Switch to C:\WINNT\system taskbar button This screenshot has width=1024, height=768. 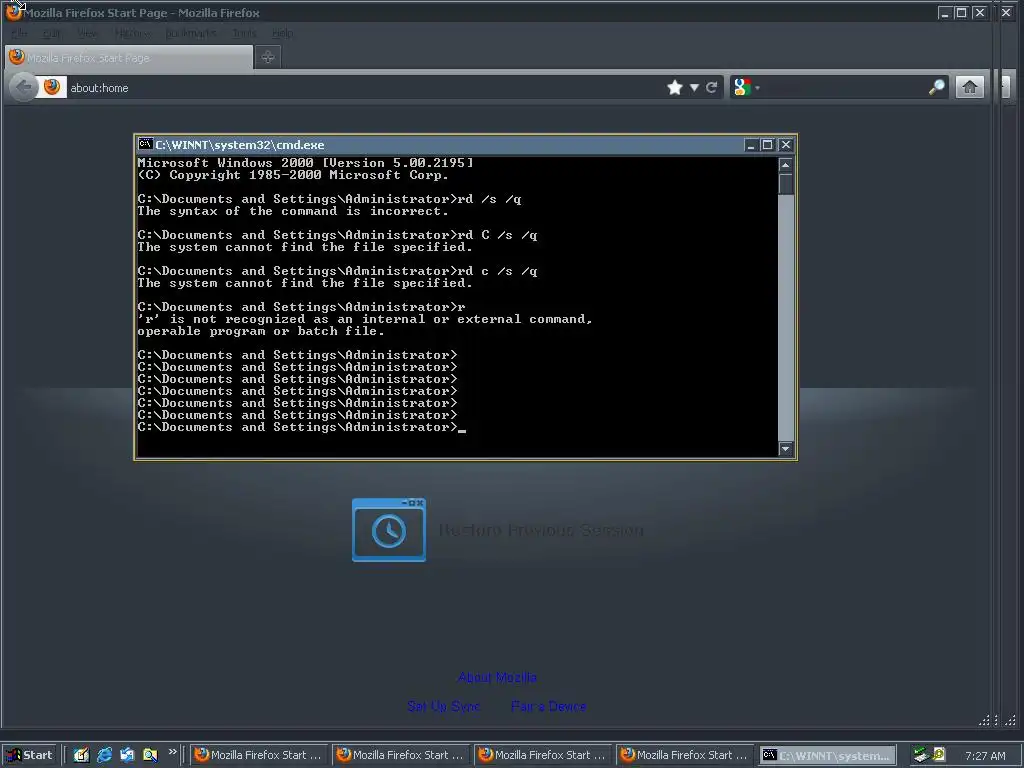click(827, 755)
